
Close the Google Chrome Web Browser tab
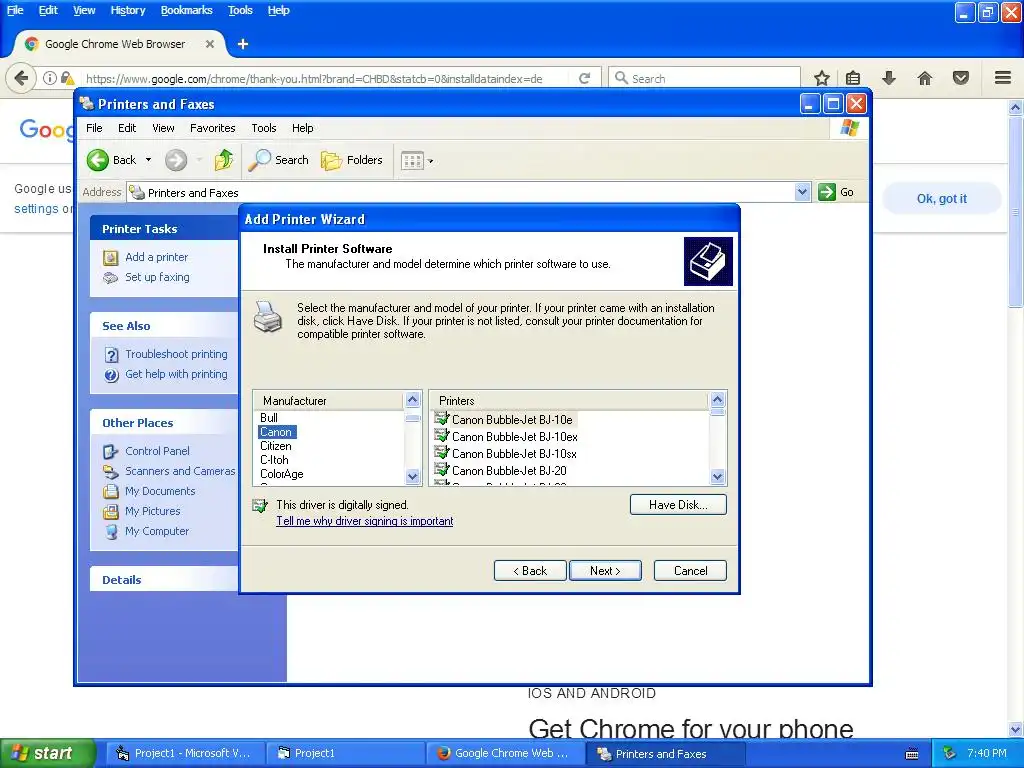click(x=210, y=44)
